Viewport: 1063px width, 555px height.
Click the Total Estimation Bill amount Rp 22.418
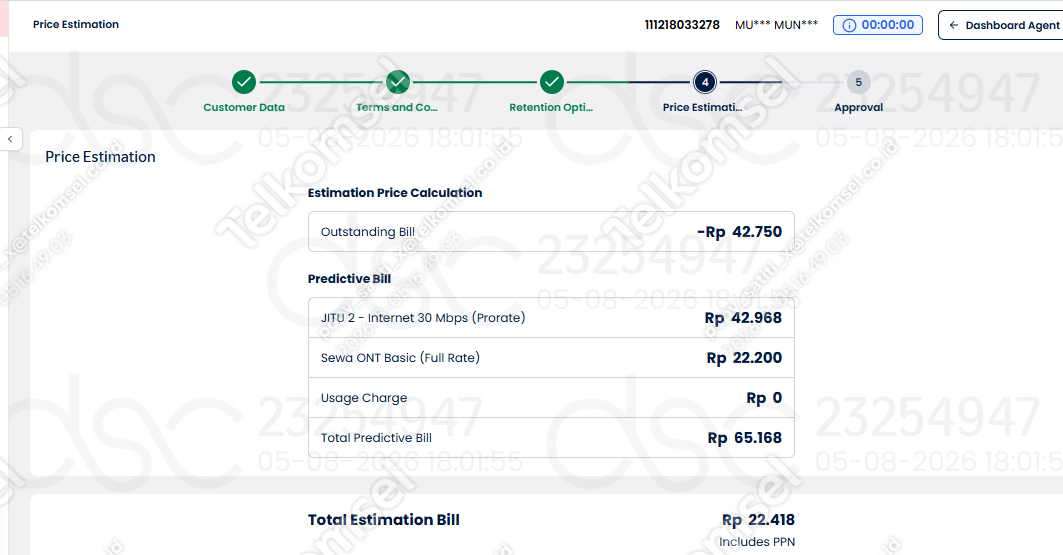coord(758,520)
